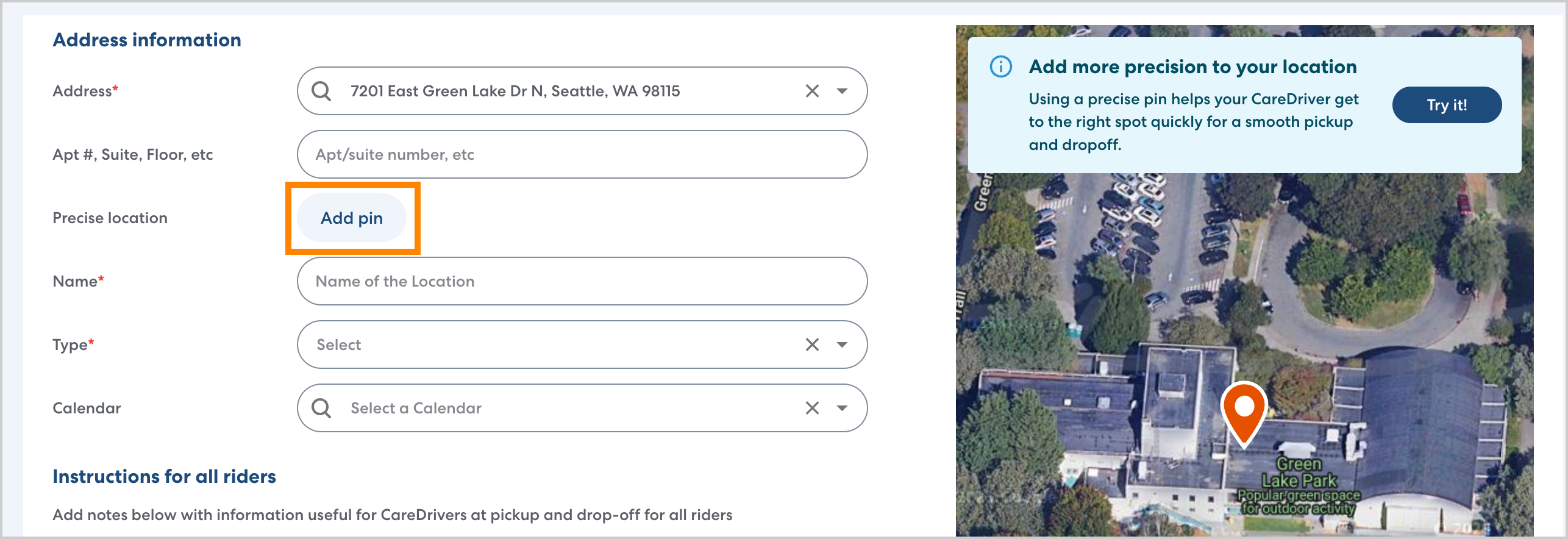This screenshot has height=539, width=1568.
Task: Clear the Calendar field X icon
Action: (812, 409)
